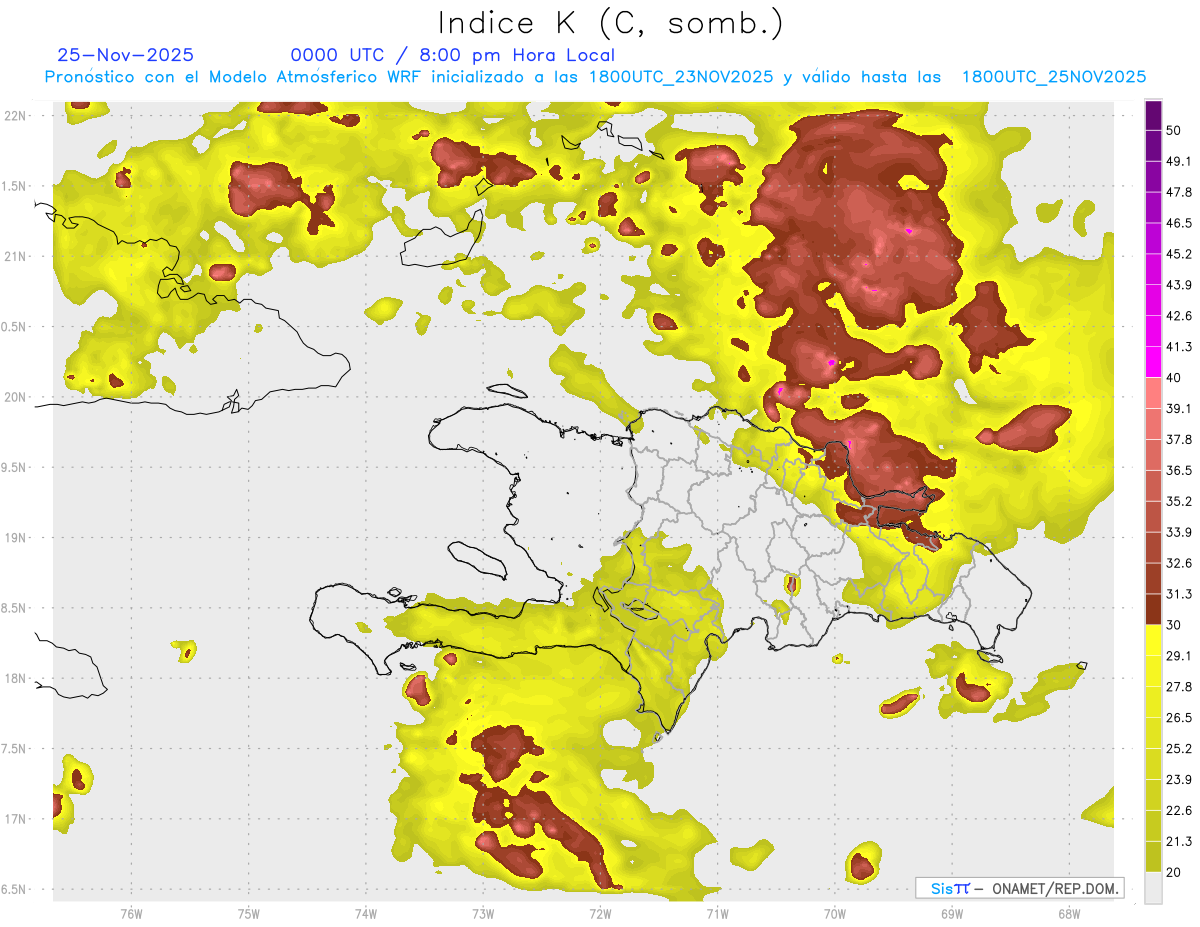Viewport: 1200px width, 927px height.
Task: Click the colorbar value '41.3'
Action: (x=1179, y=347)
